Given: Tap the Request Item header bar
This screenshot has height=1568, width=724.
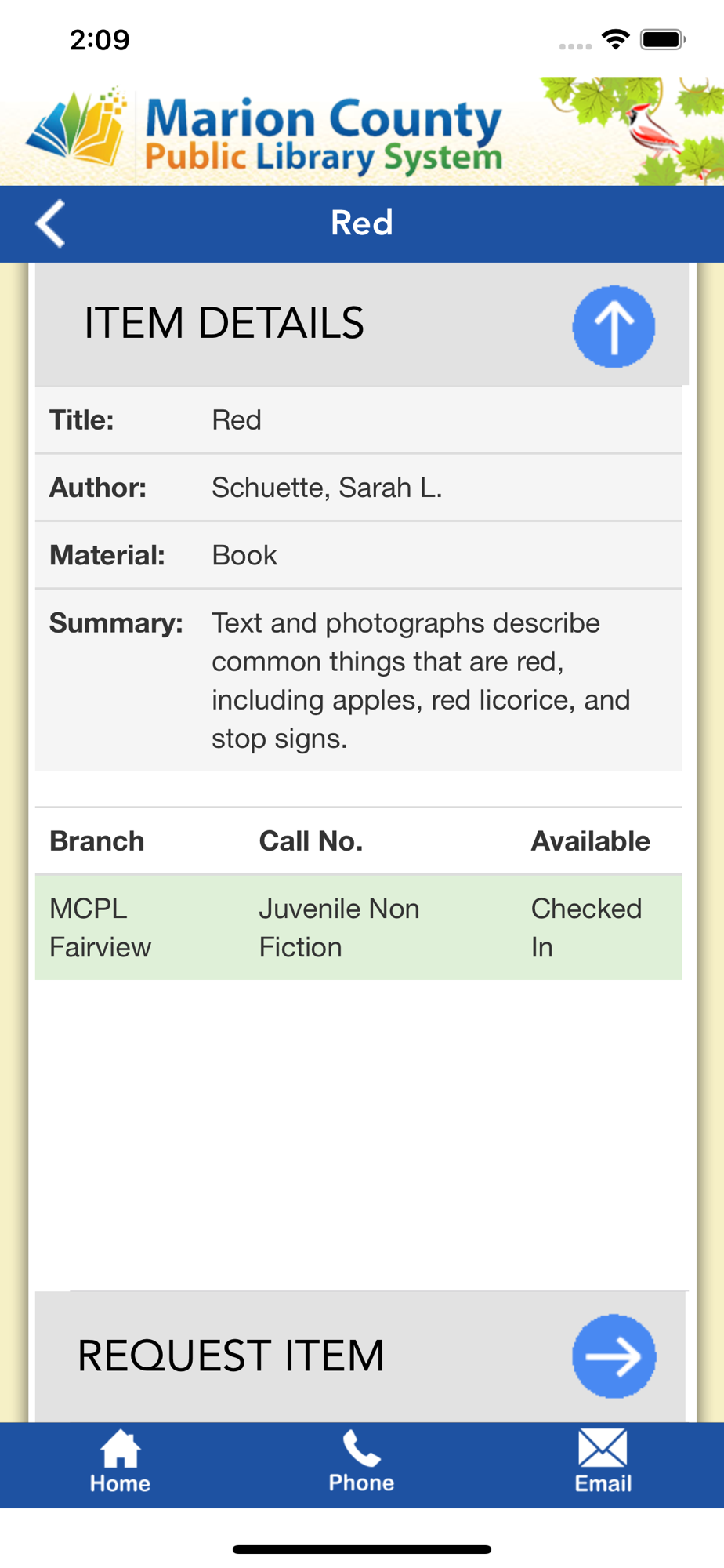Looking at the screenshot, I should point(360,1356).
